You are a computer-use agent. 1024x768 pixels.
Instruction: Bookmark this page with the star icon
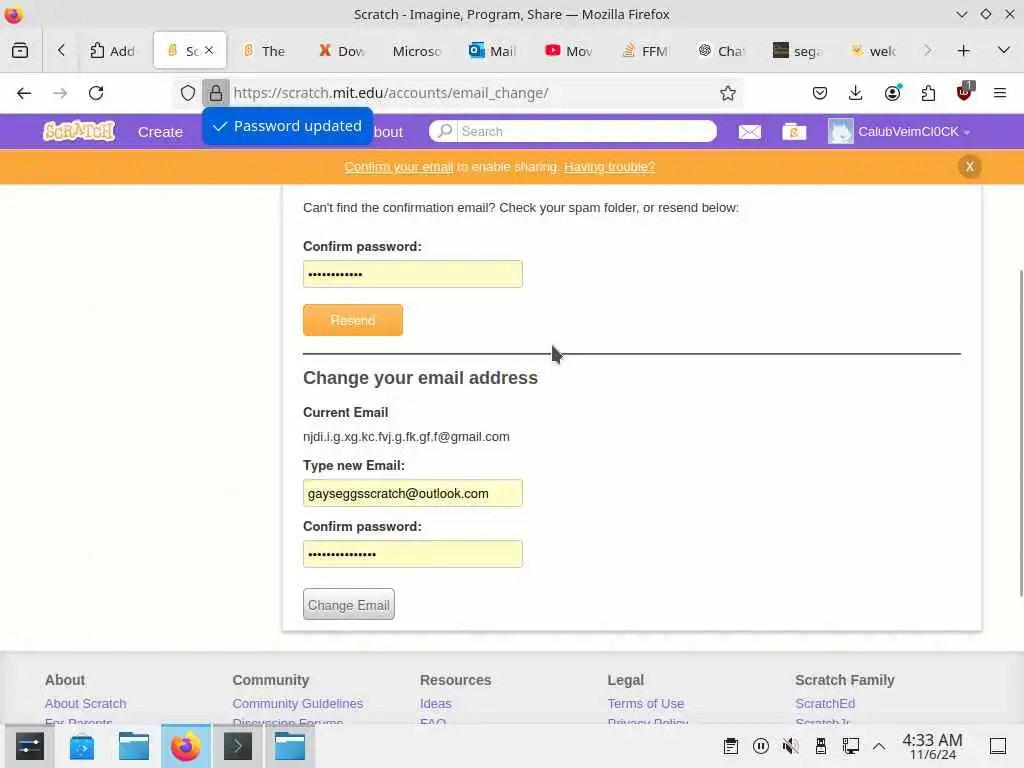coord(728,93)
